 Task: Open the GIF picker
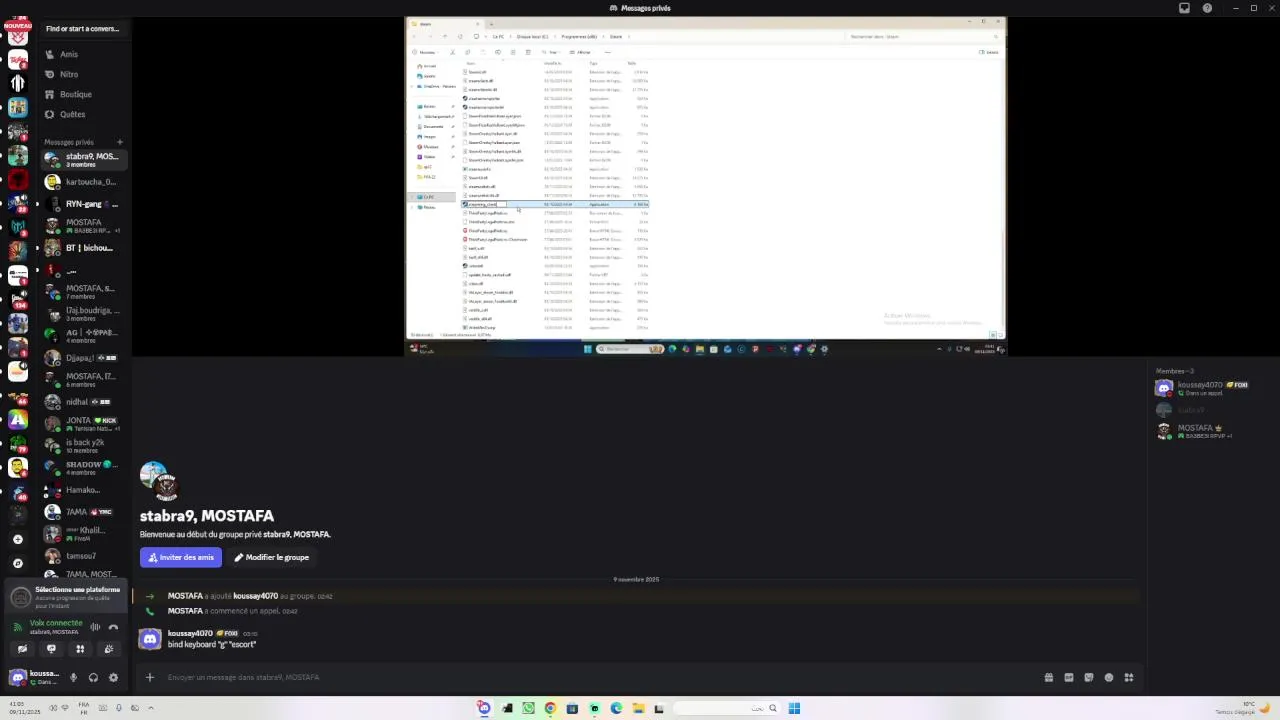click(1068, 677)
